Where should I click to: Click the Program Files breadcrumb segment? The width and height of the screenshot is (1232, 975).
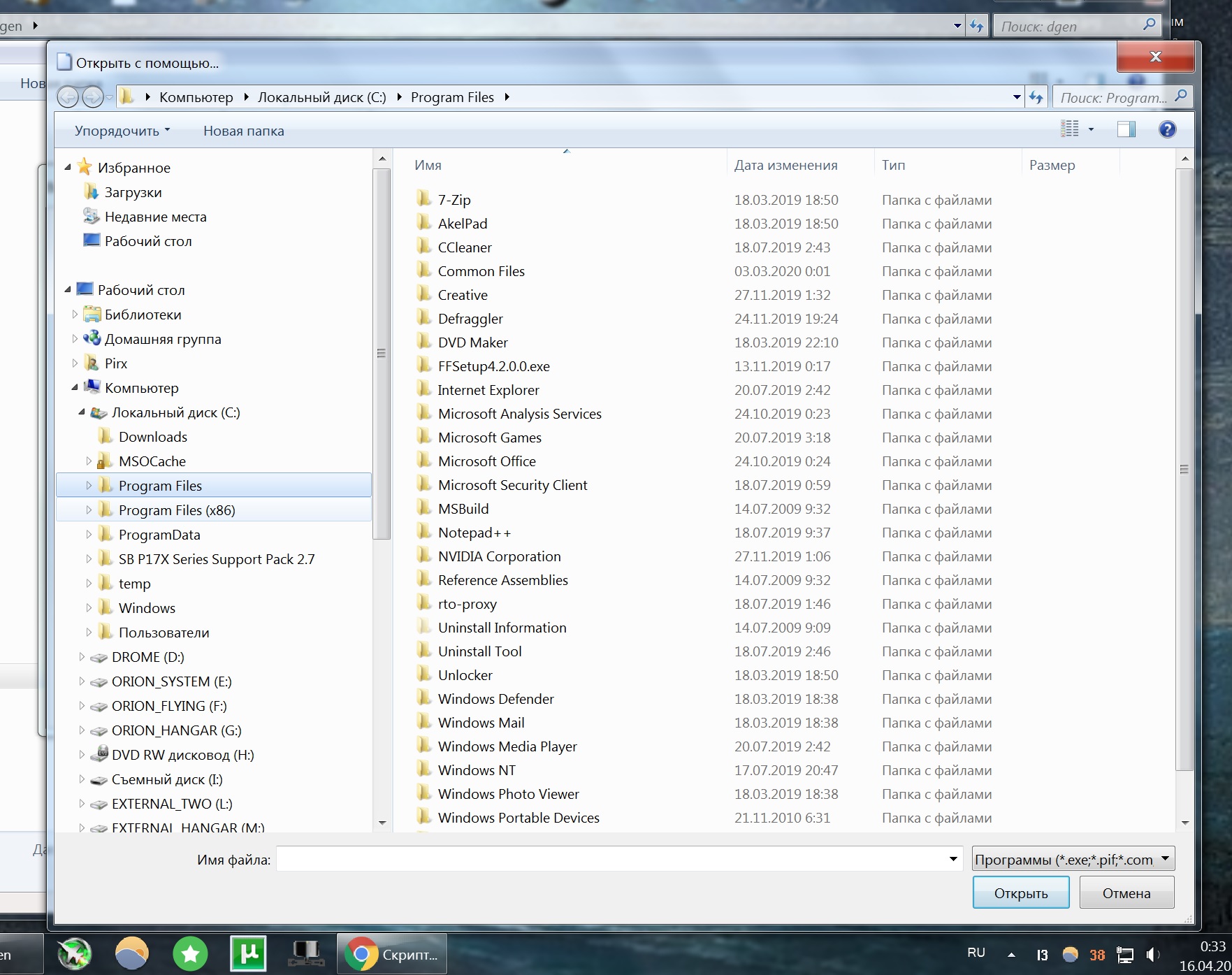click(x=452, y=97)
